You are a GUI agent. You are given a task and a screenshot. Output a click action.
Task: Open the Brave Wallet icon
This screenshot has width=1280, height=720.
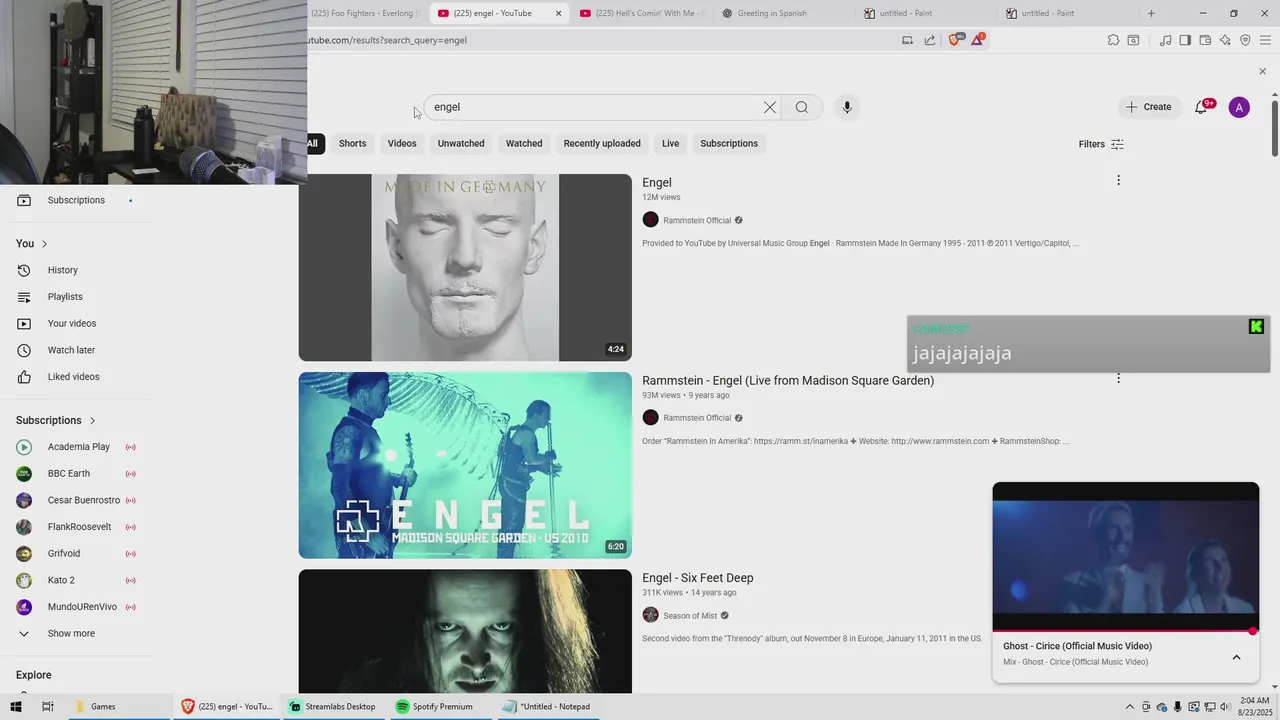tap(1205, 40)
